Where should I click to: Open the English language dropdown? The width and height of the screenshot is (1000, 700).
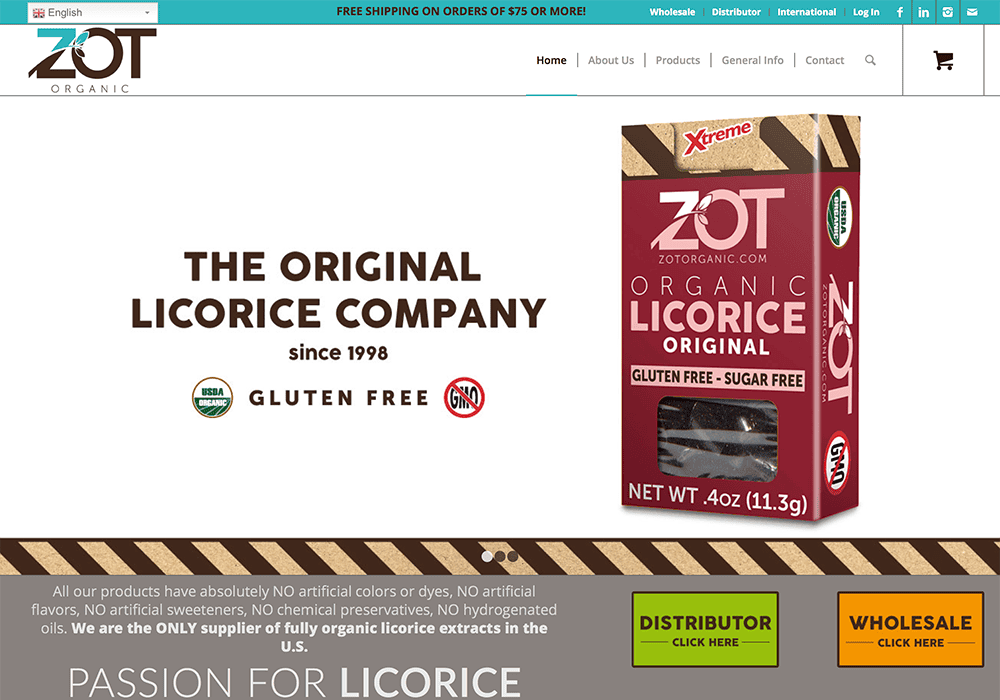pos(92,13)
